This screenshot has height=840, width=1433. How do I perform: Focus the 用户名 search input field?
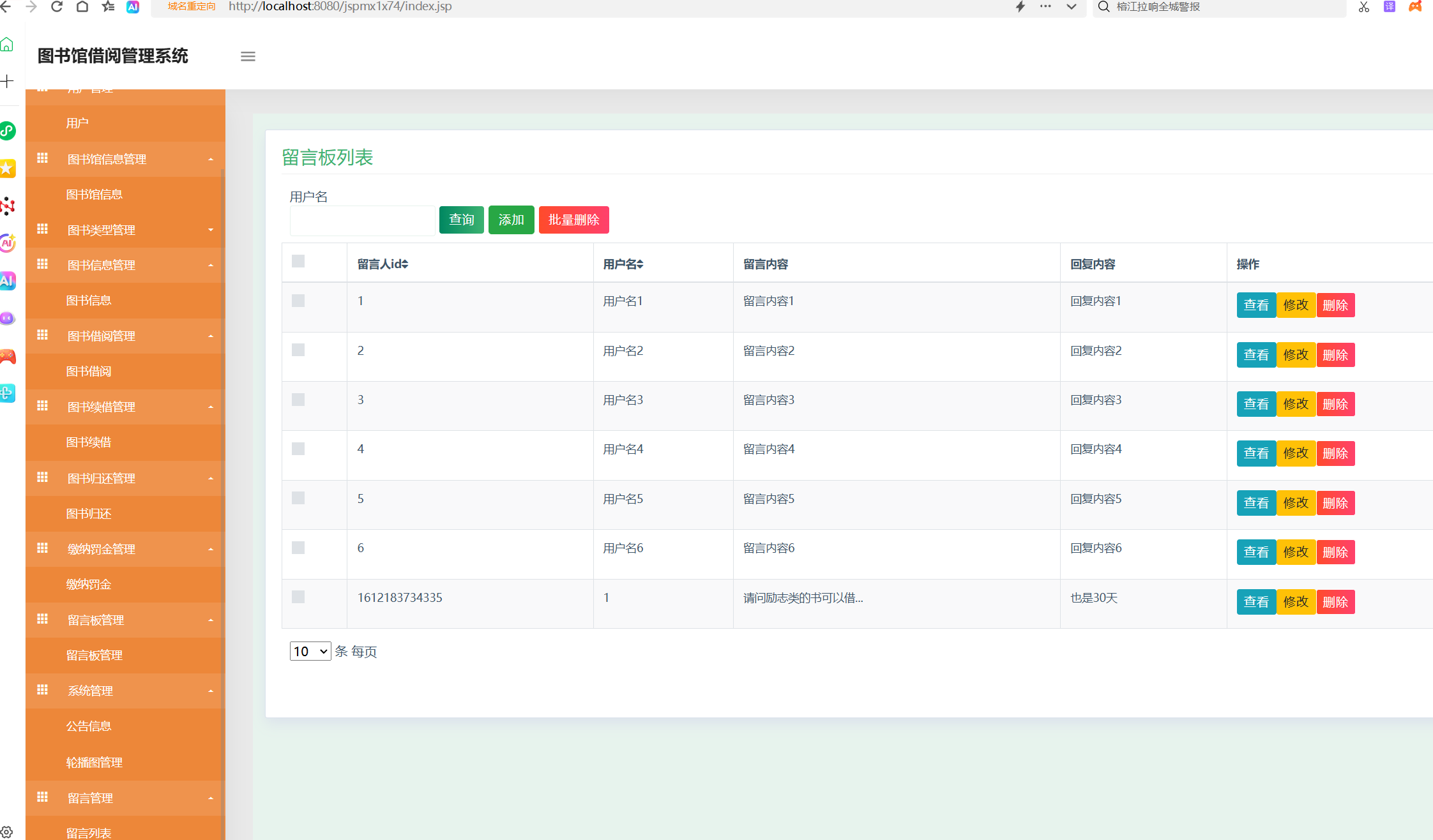tap(362, 220)
